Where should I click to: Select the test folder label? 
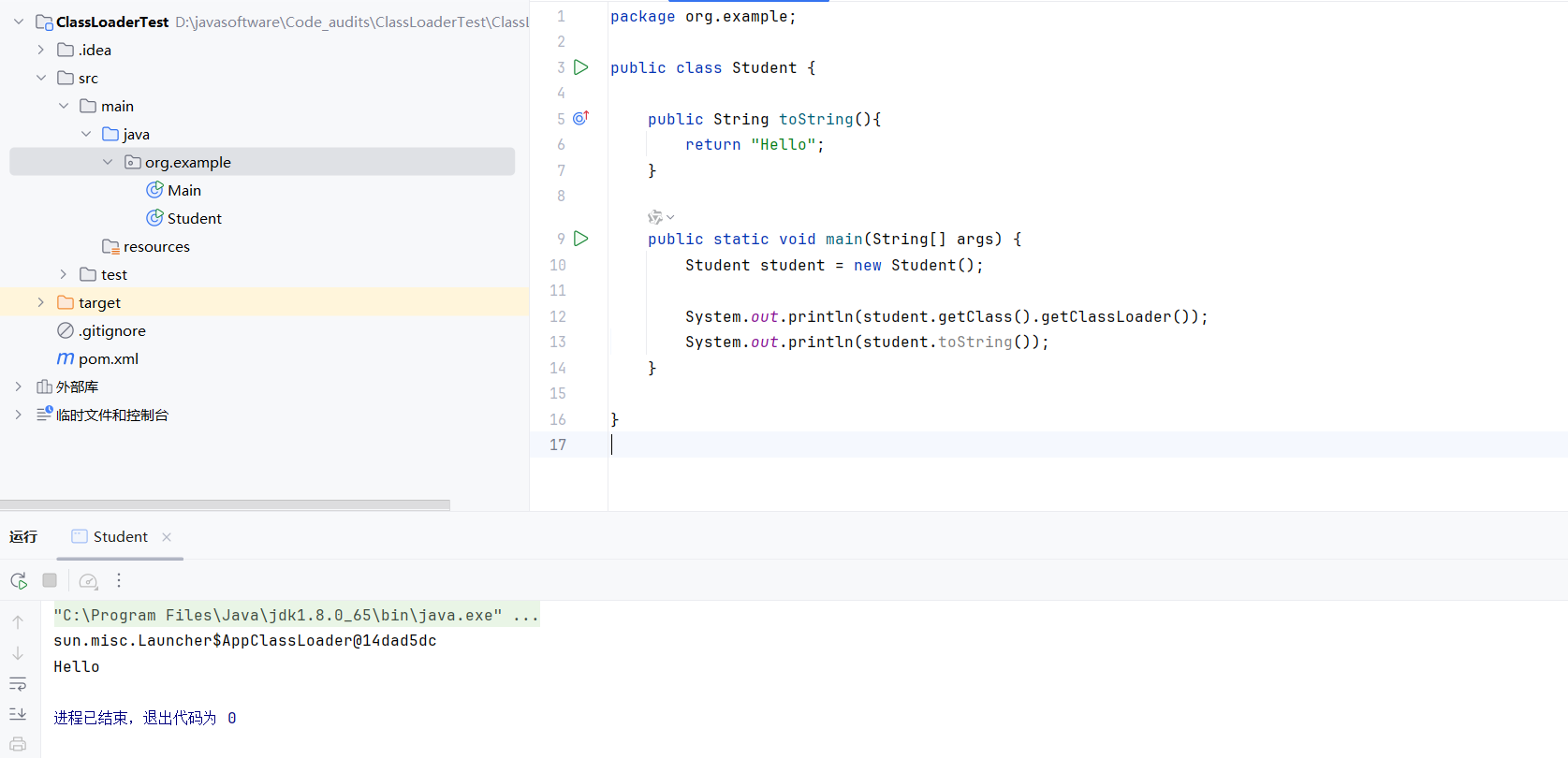coord(114,274)
